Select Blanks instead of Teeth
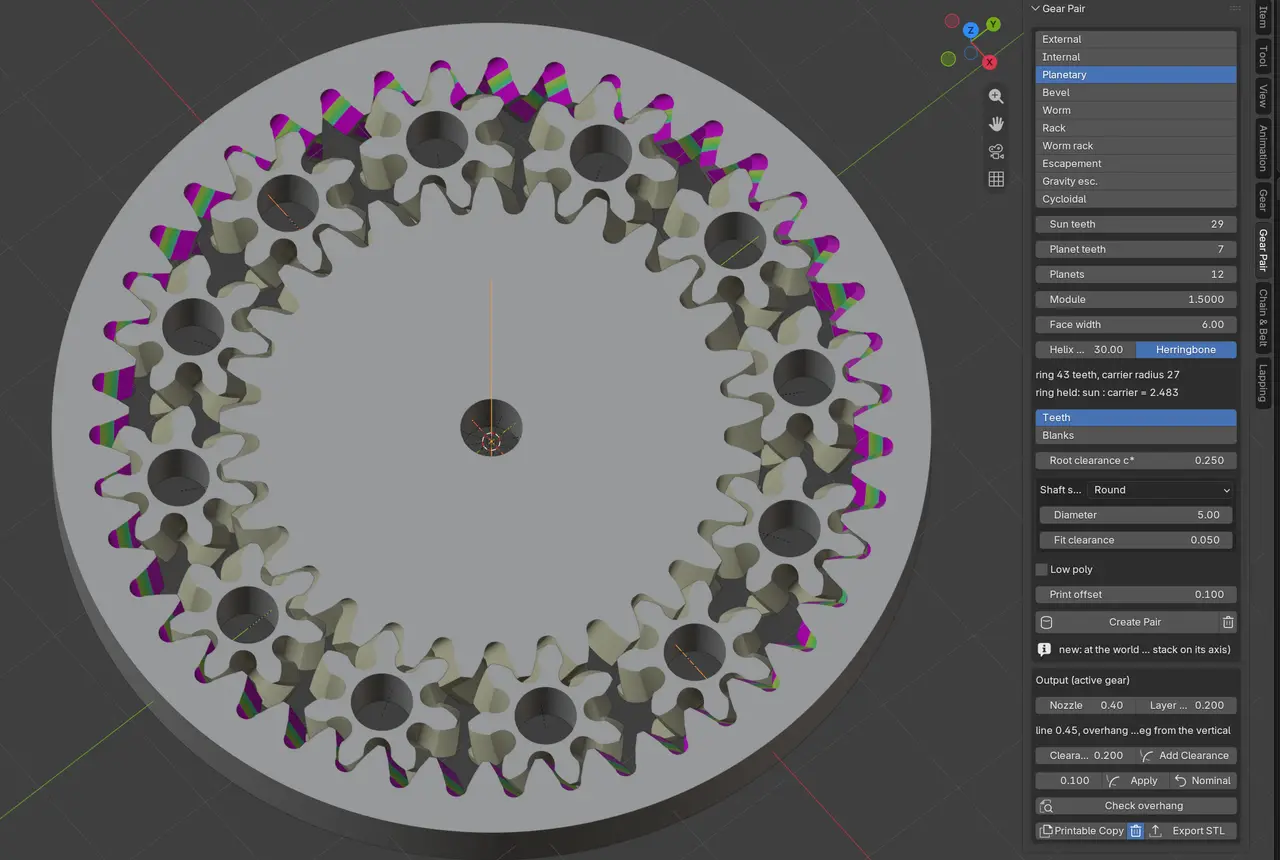The width and height of the screenshot is (1280, 860). [x=1136, y=436]
